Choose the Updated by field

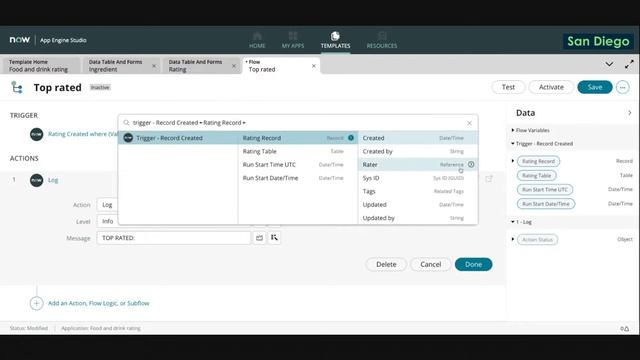point(418,218)
